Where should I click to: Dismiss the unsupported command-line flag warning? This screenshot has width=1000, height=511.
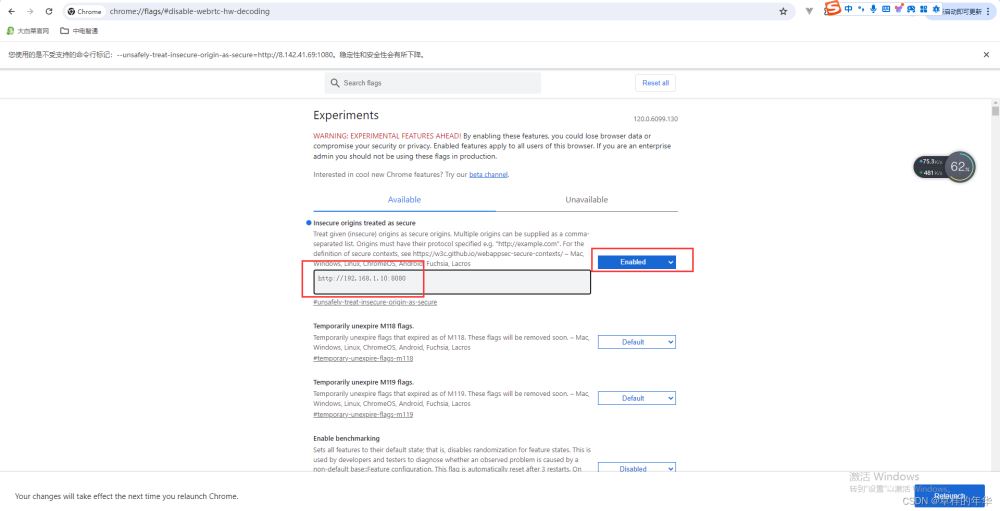(x=986, y=55)
